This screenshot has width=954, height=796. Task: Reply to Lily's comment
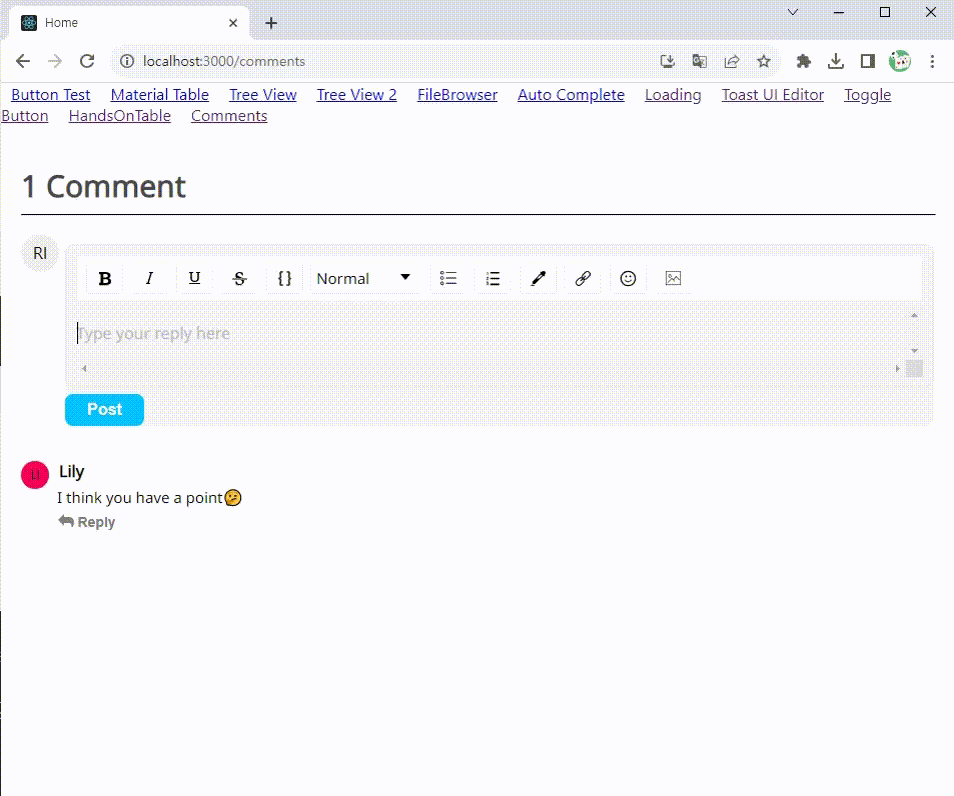(x=87, y=522)
